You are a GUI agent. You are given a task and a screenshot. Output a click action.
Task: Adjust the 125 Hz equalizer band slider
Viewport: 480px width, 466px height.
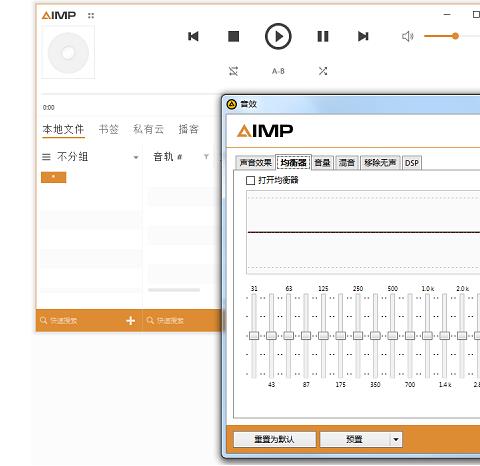pyautogui.click(x=323, y=335)
